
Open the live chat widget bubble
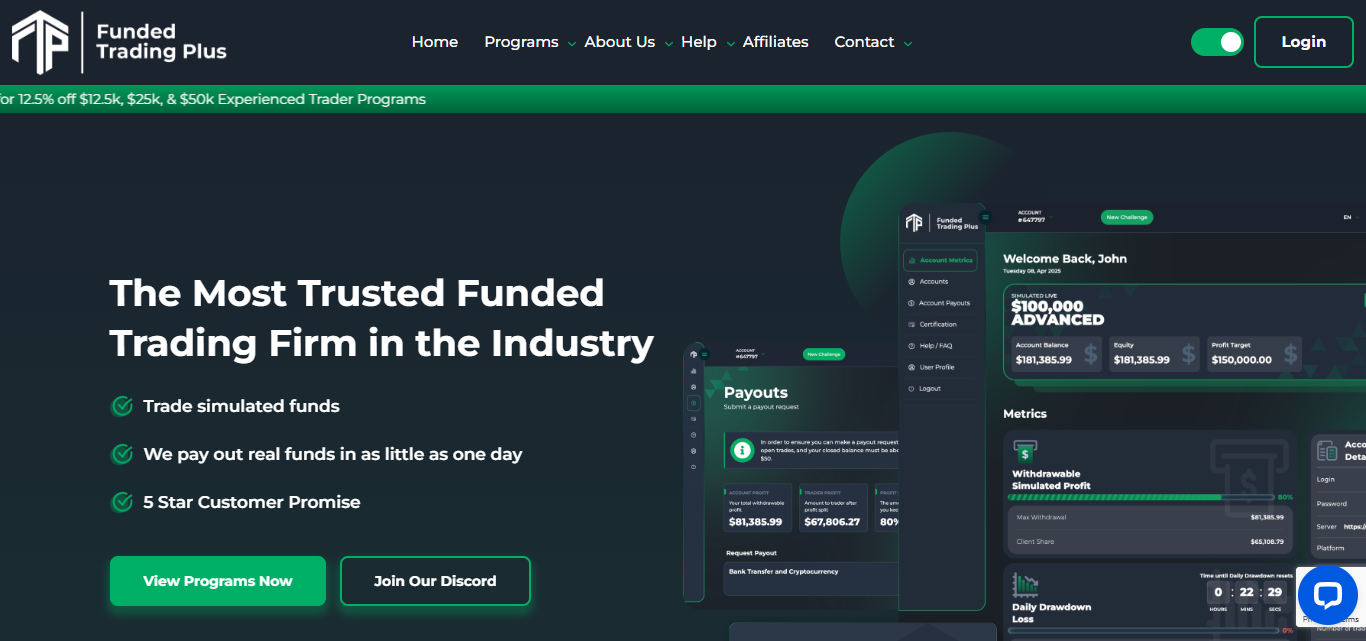[x=1327, y=596]
